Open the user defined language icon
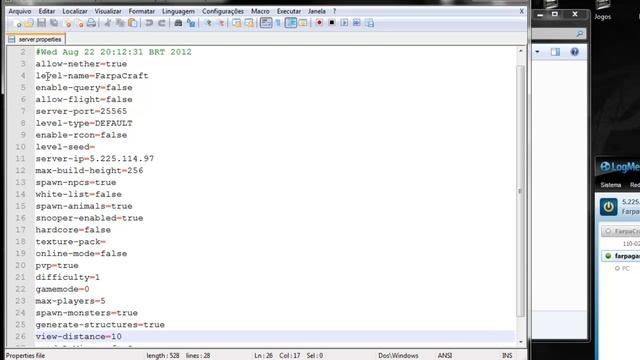 point(303,23)
